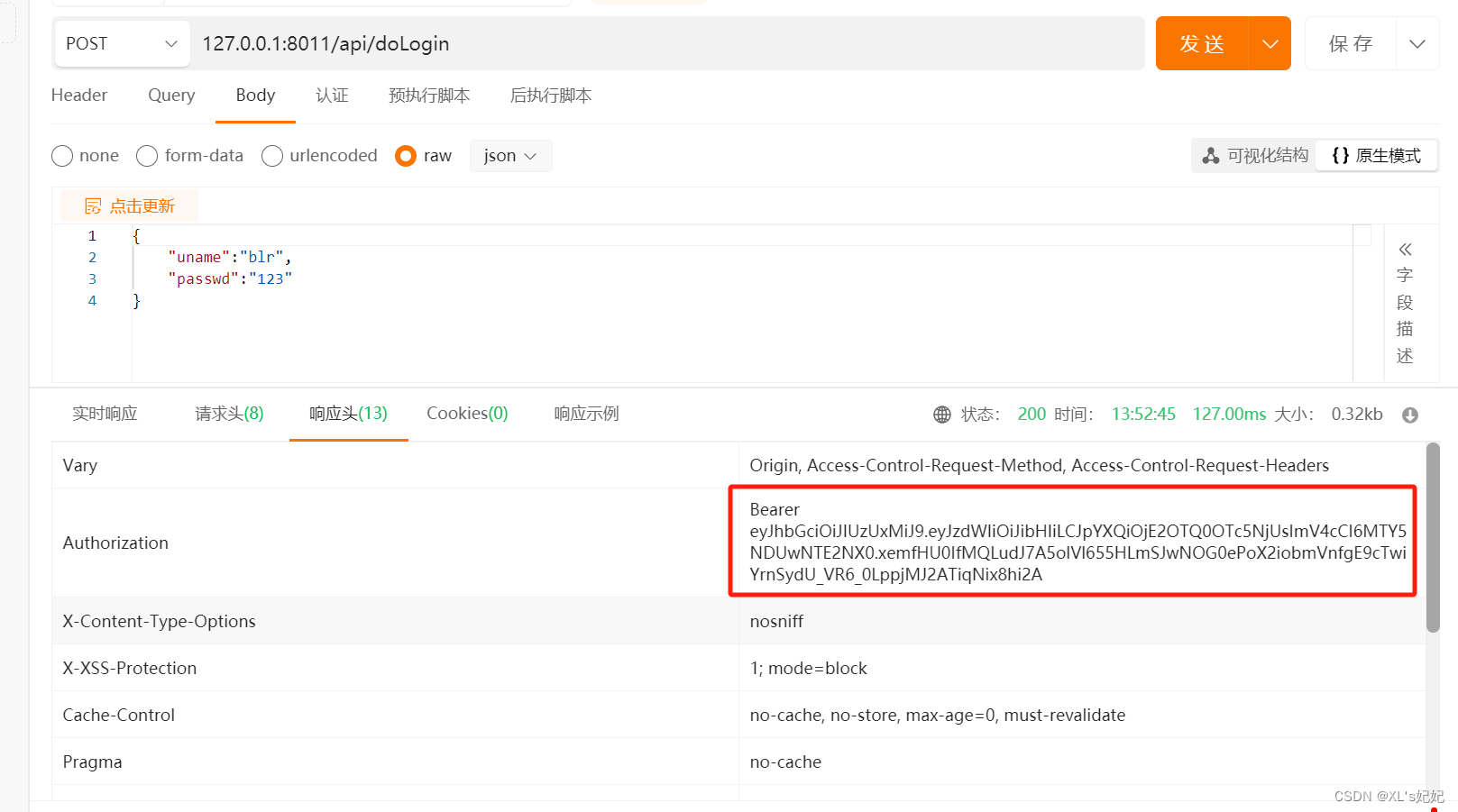Click the Vary header value cell
This screenshot has height=812, width=1458.
[1081, 465]
